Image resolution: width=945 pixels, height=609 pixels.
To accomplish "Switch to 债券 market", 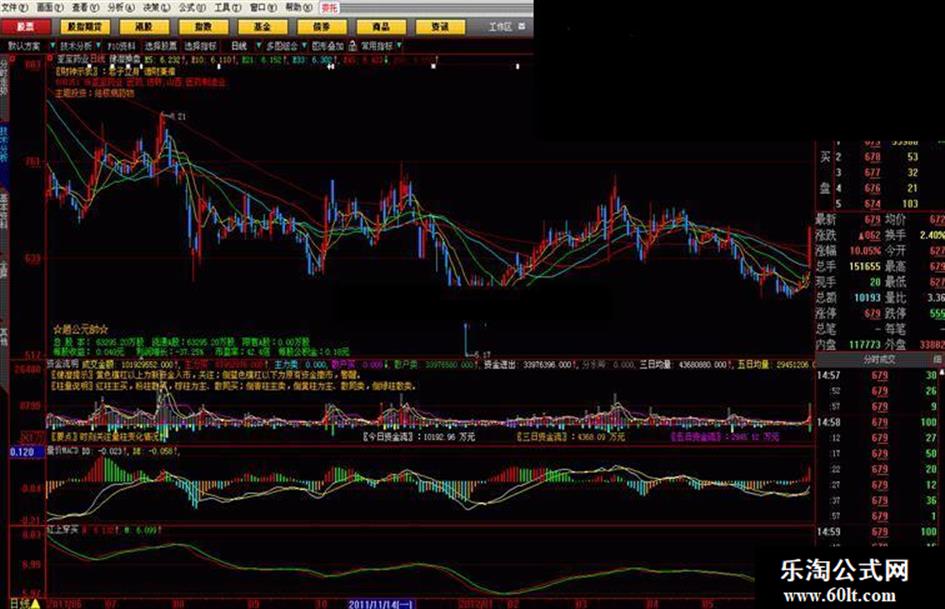I will tap(322, 27).
